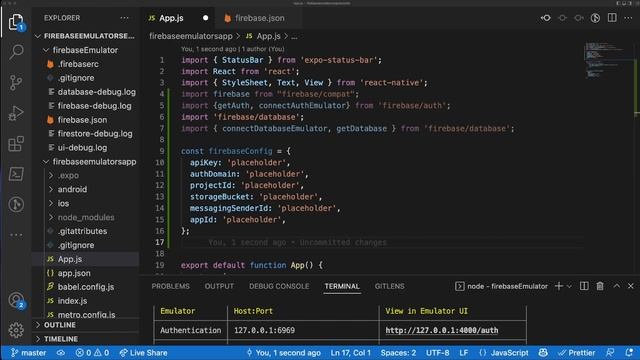
Task: Open the Run and Debug view
Action: click(16, 113)
